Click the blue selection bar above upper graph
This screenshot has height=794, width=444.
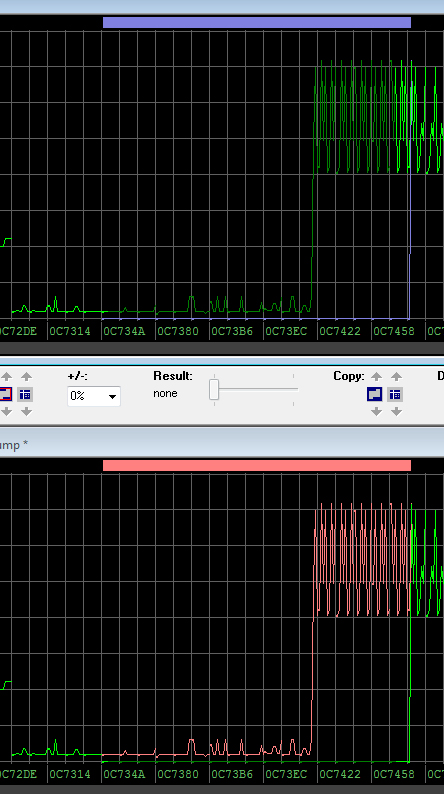point(257,22)
